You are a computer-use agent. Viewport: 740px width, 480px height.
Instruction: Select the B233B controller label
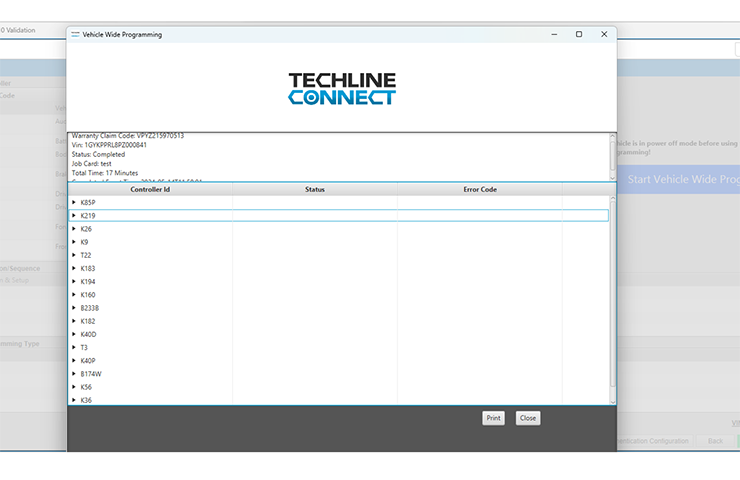point(90,308)
